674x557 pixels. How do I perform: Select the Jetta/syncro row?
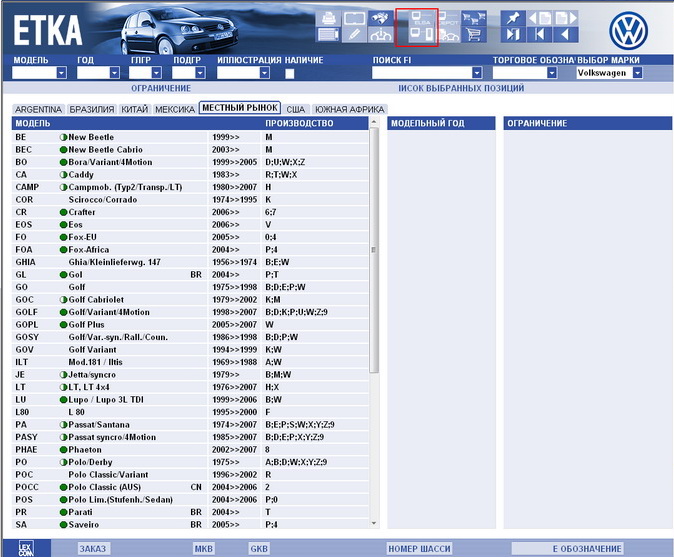coord(190,374)
